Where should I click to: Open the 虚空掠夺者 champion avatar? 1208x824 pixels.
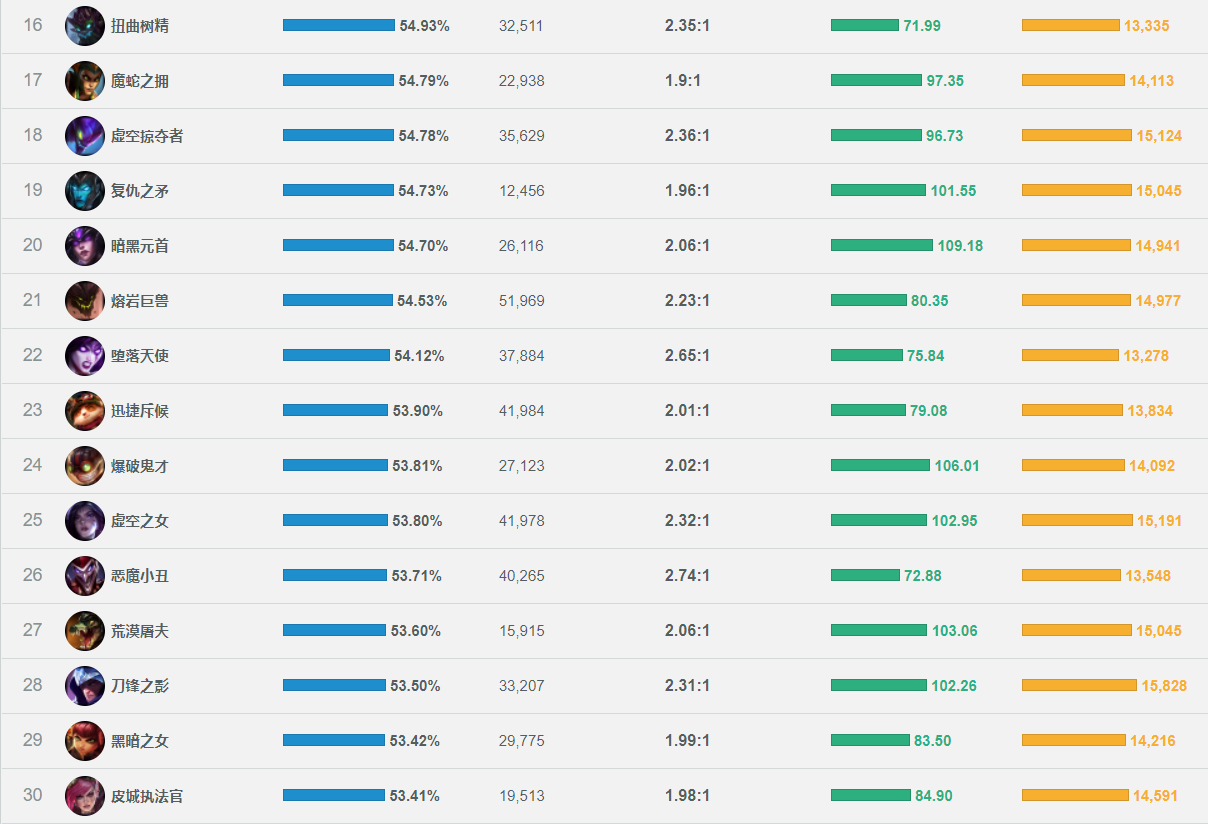point(85,136)
